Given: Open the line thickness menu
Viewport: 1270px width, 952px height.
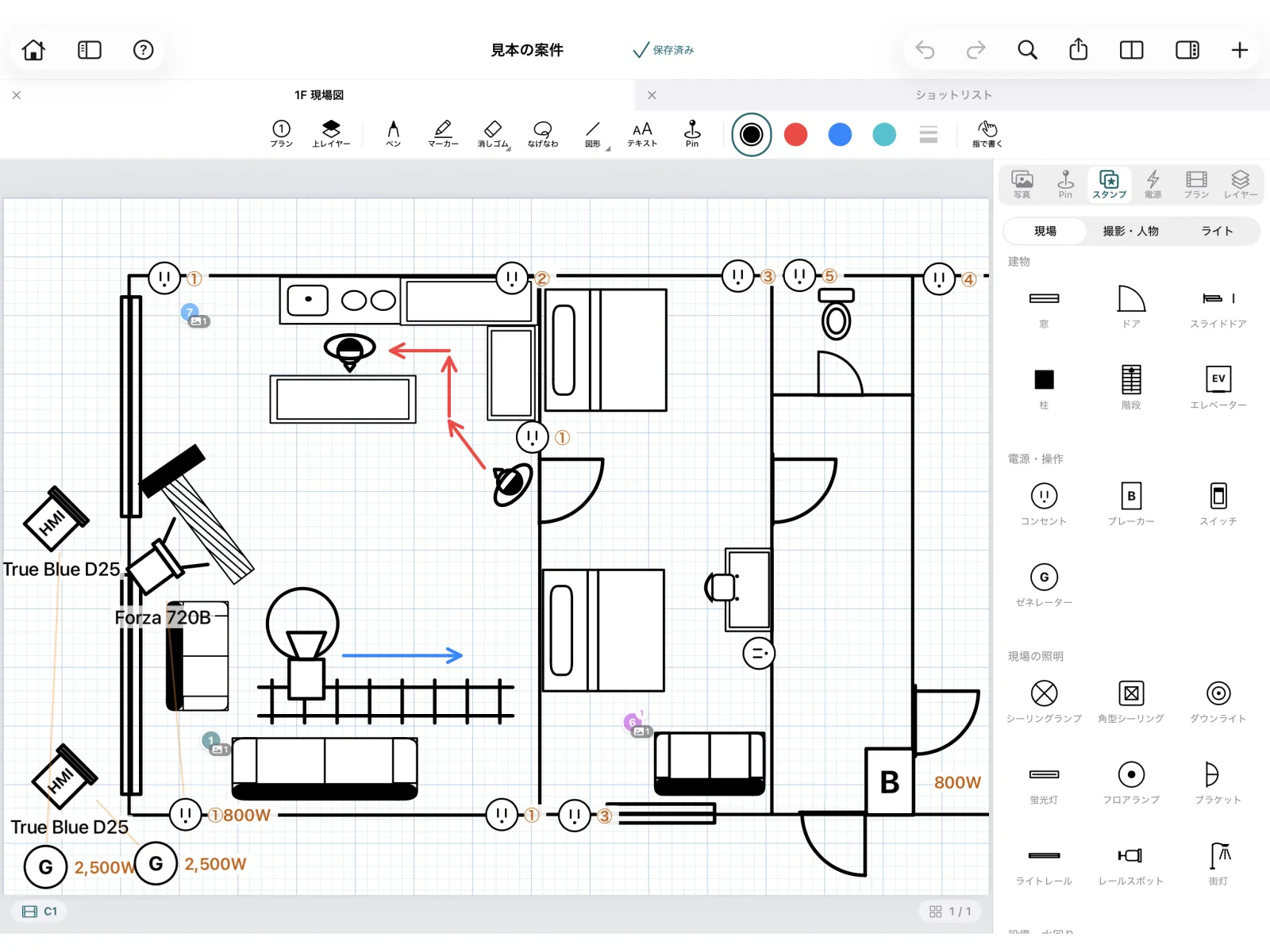Looking at the screenshot, I should tap(929, 135).
